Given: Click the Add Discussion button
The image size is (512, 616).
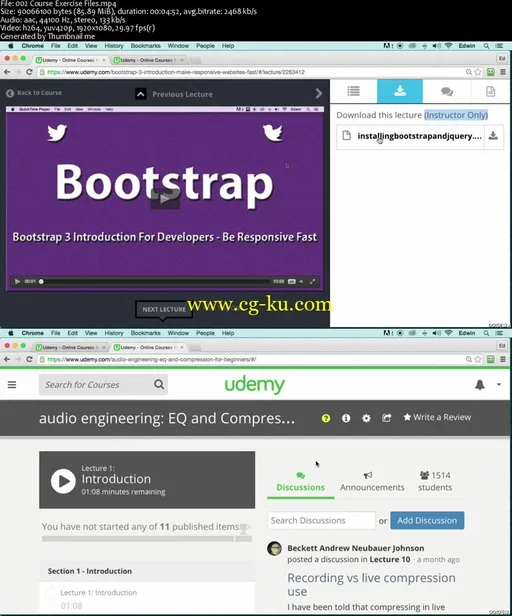Looking at the screenshot, I should (x=427, y=521).
